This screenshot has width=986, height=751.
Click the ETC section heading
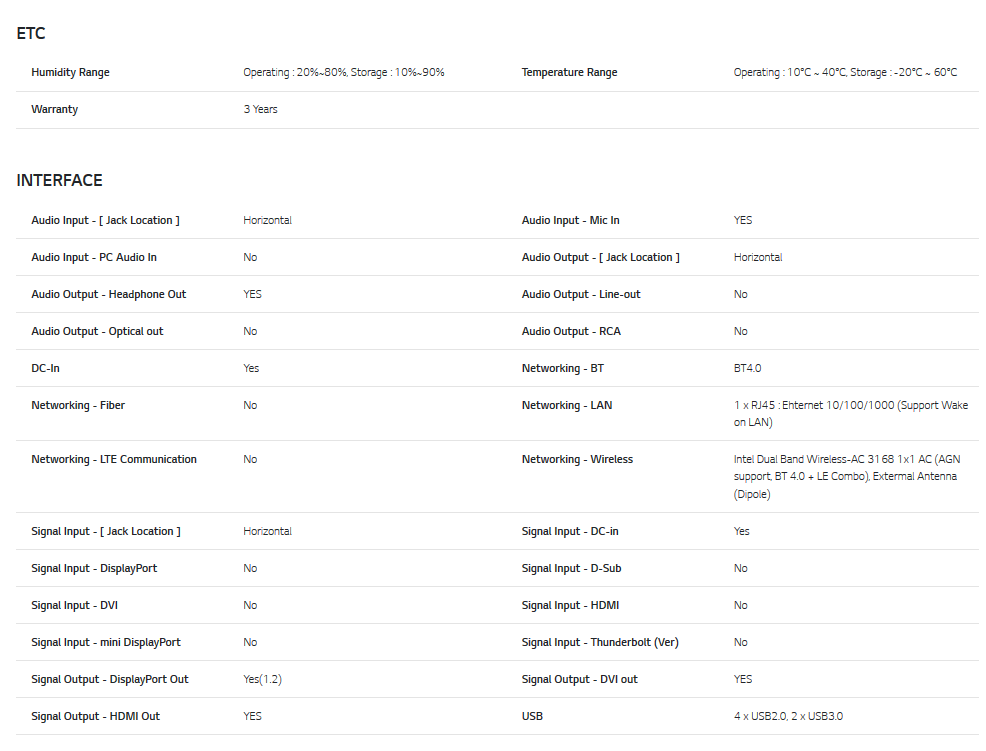(x=31, y=33)
